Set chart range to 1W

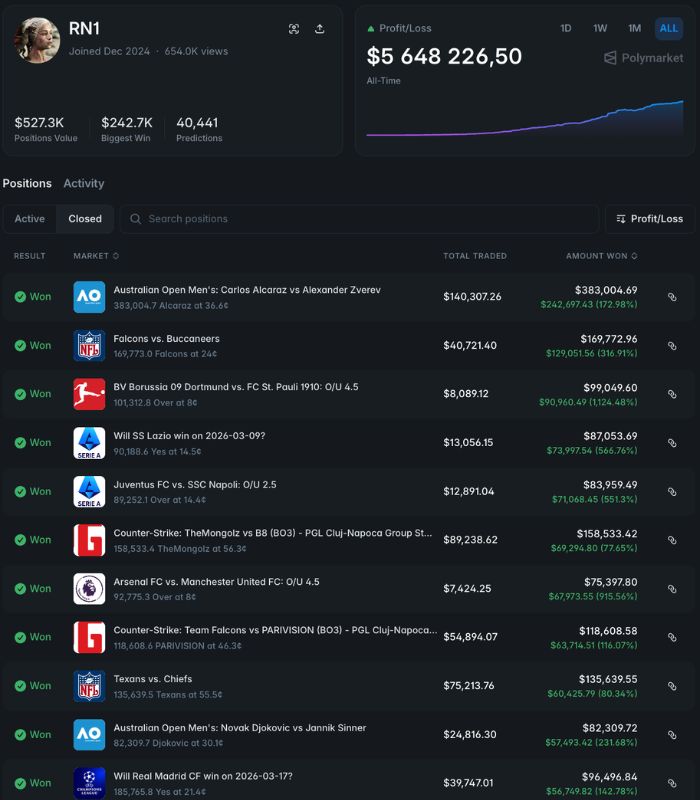600,29
